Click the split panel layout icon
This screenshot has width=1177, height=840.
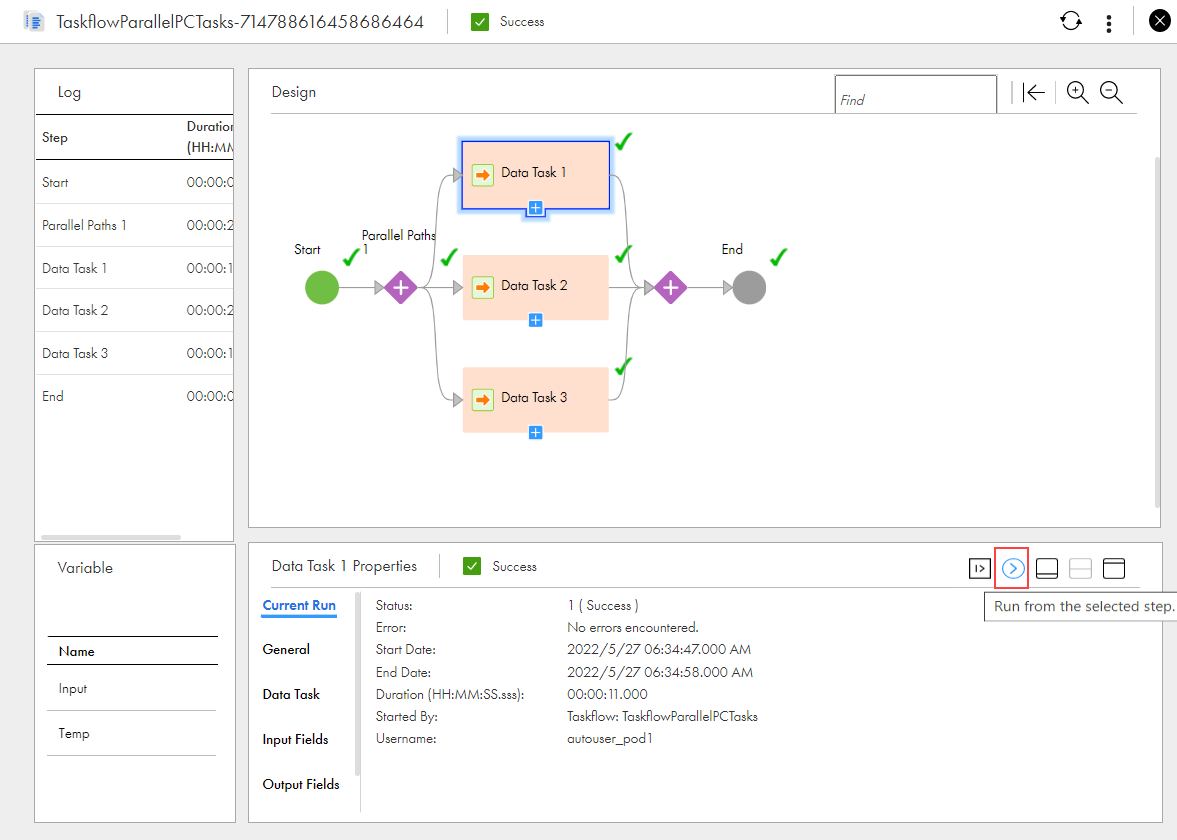tap(1080, 568)
